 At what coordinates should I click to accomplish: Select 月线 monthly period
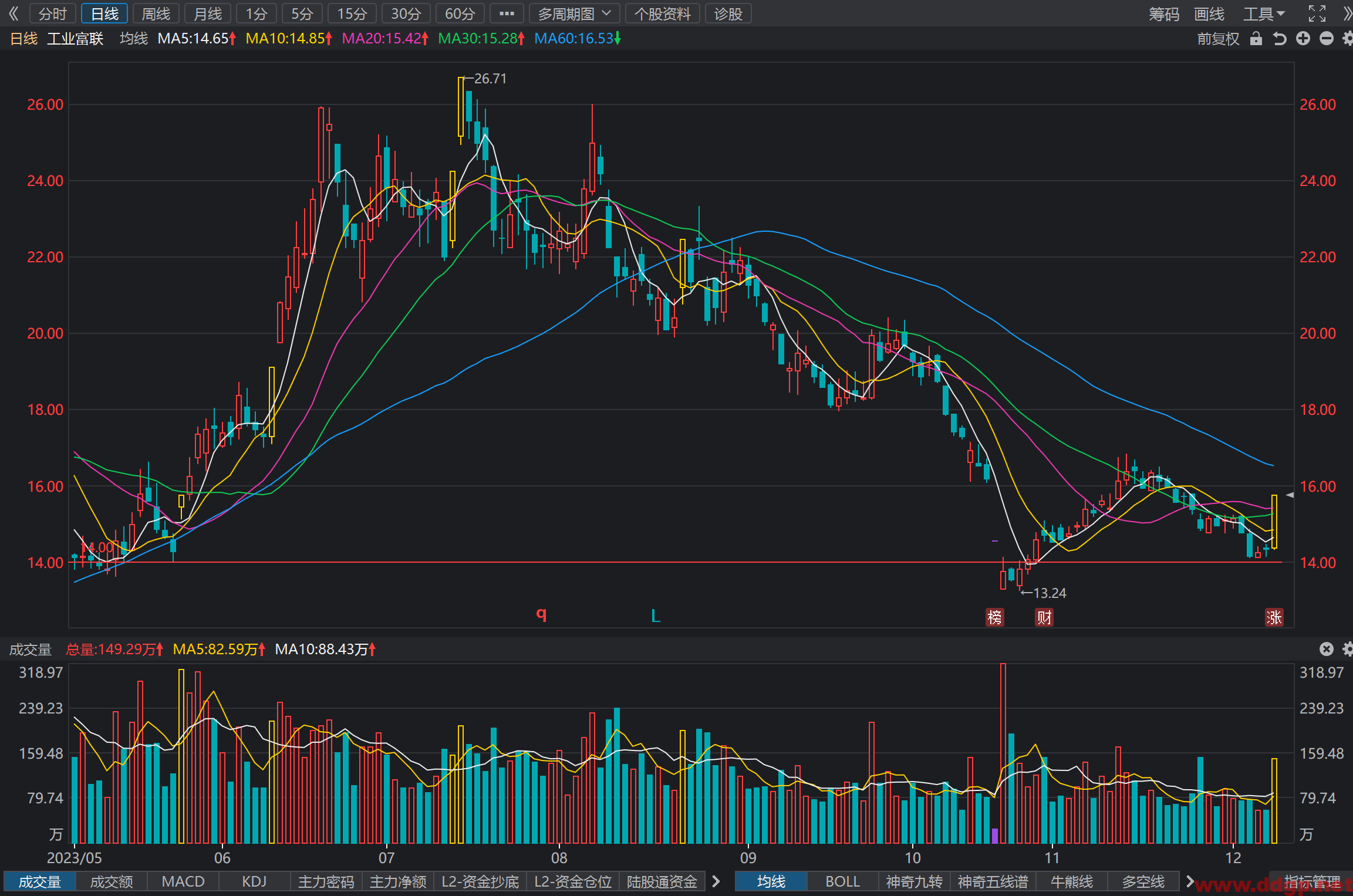click(208, 13)
